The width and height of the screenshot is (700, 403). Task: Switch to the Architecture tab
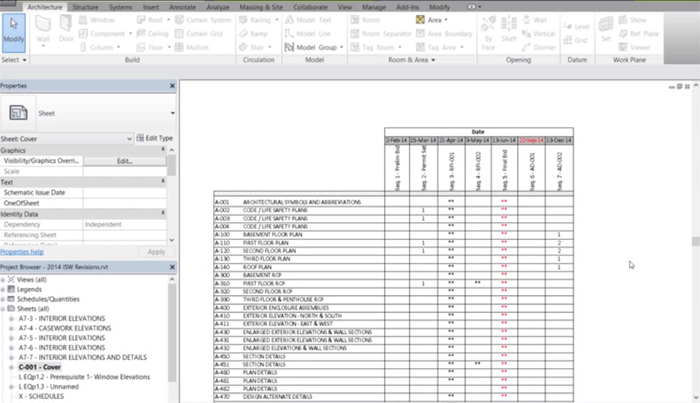click(45, 7)
